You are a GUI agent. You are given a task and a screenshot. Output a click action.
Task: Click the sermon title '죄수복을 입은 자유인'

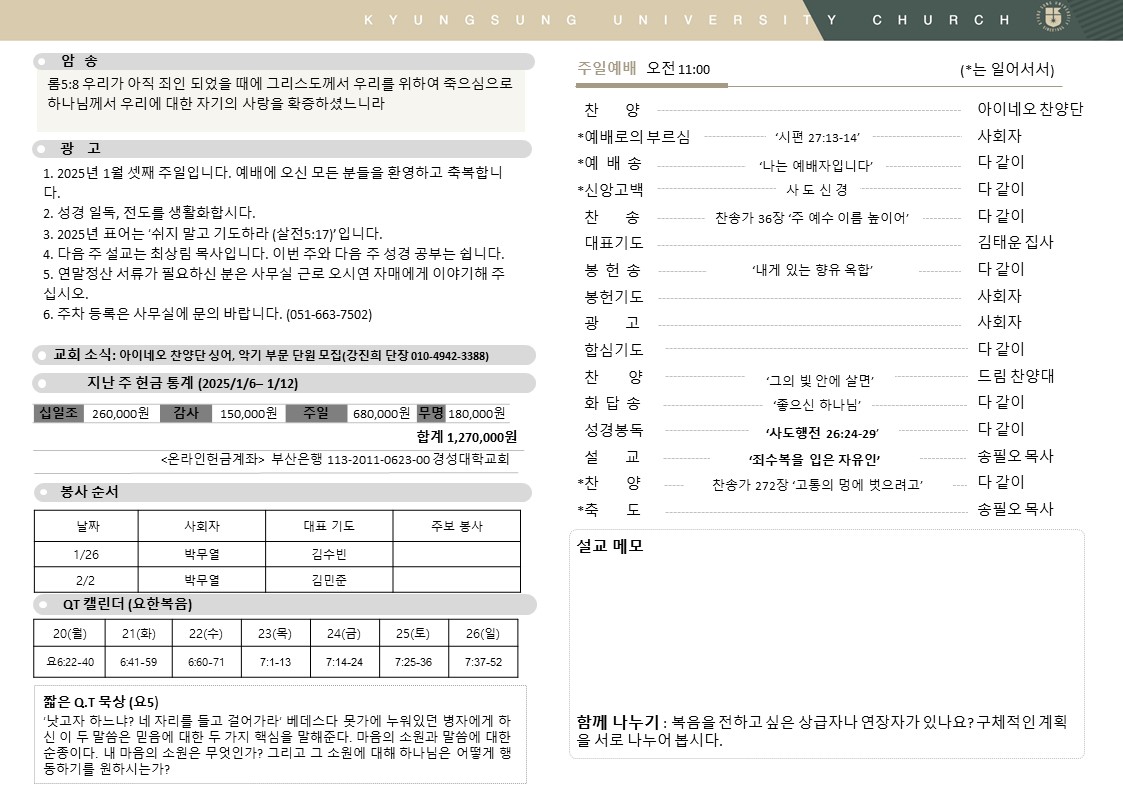(x=814, y=460)
